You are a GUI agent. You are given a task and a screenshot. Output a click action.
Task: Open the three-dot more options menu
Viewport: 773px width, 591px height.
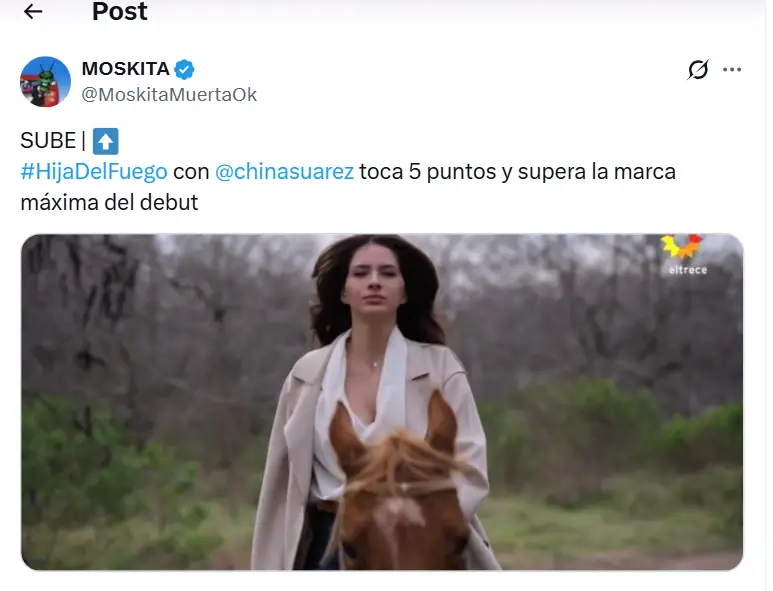[732, 70]
